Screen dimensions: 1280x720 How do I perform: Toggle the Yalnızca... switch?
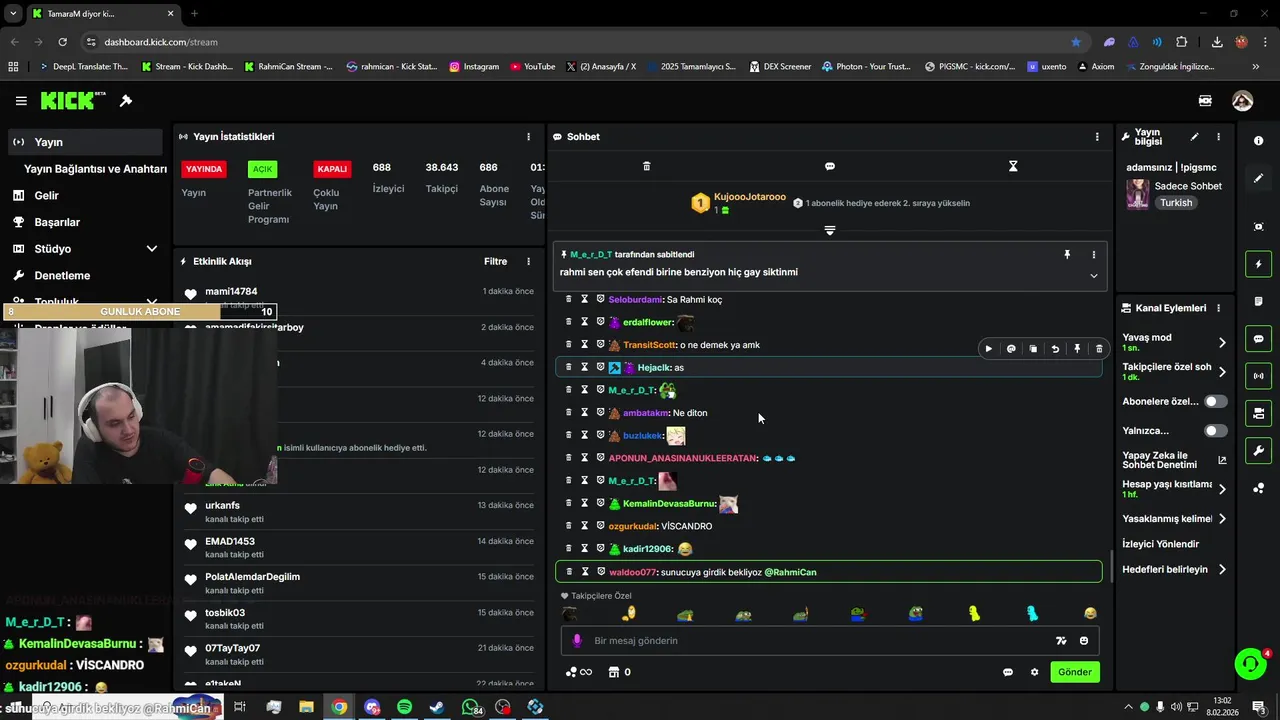click(x=1215, y=431)
